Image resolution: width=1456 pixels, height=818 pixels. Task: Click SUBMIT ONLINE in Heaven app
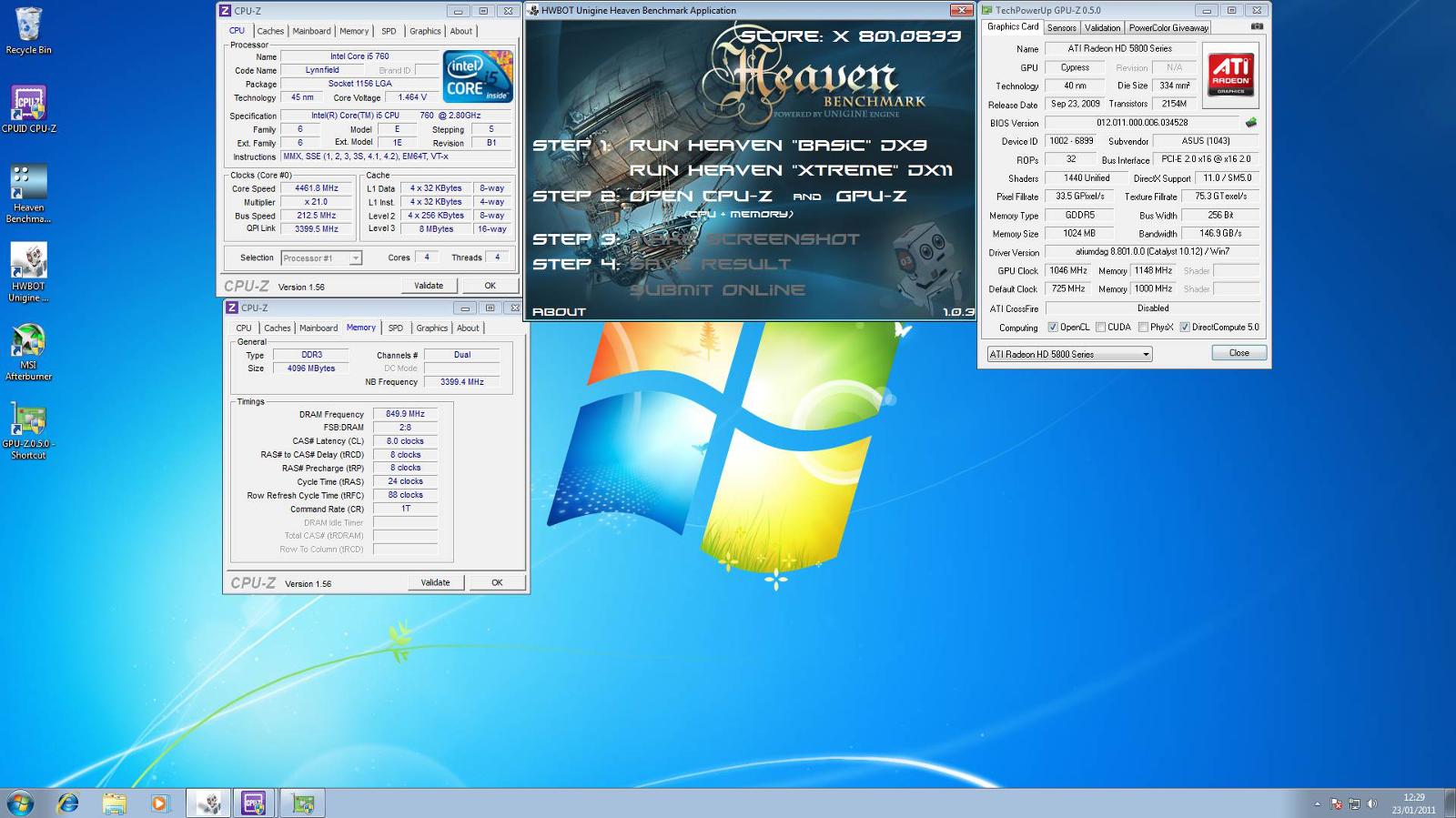coord(717,290)
